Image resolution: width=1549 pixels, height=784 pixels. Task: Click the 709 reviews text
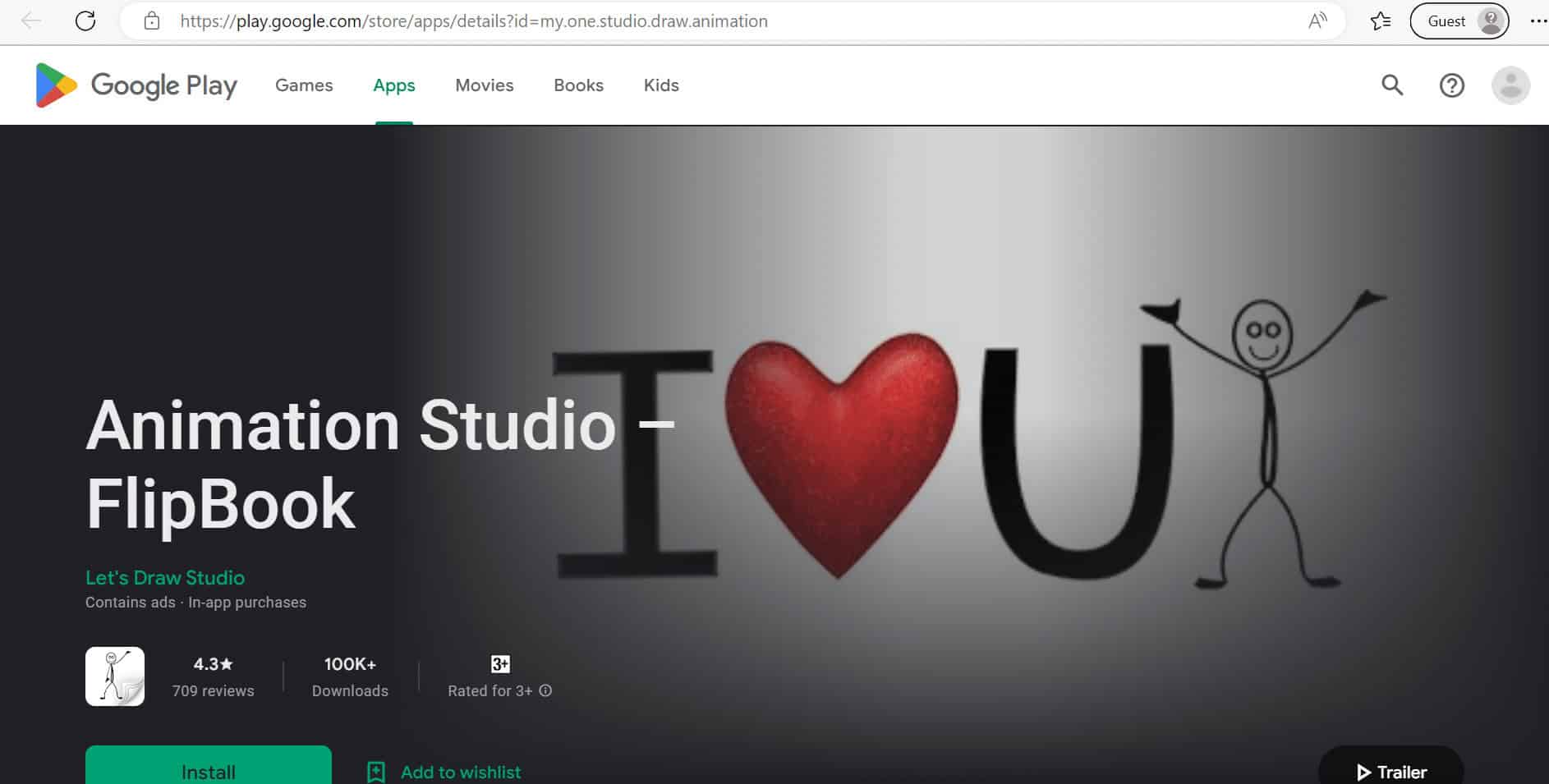tap(214, 691)
